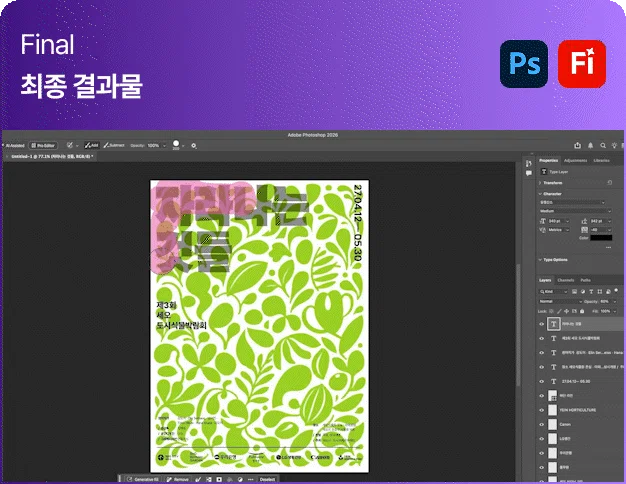
Task: Click the font size value field
Action: pos(558,221)
